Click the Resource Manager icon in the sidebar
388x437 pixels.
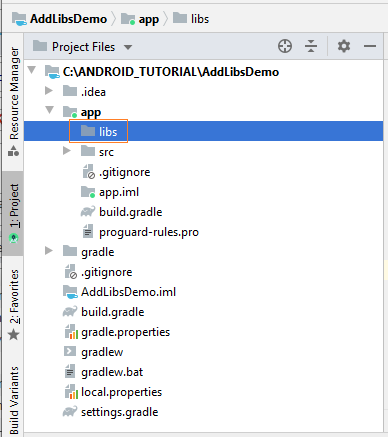14,151
